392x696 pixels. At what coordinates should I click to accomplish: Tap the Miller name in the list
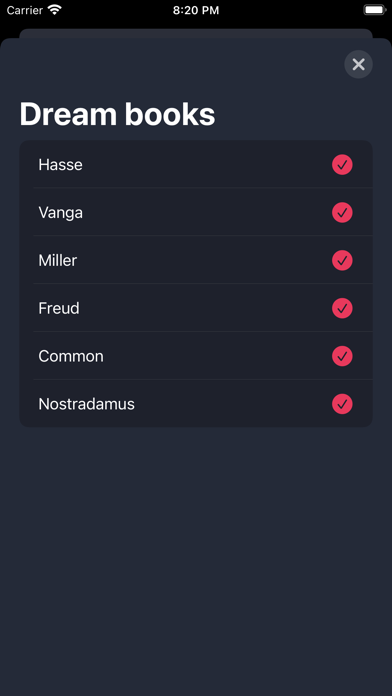[x=58, y=261]
